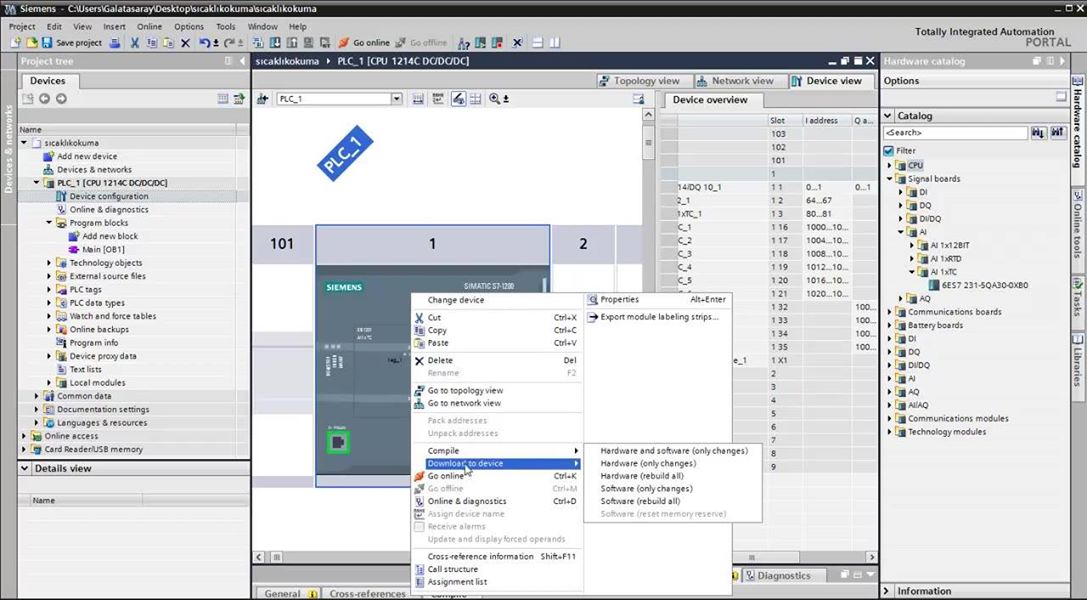
Task: Collapse Signal boards folder in catalog
Action: click(x=889, y=179)
